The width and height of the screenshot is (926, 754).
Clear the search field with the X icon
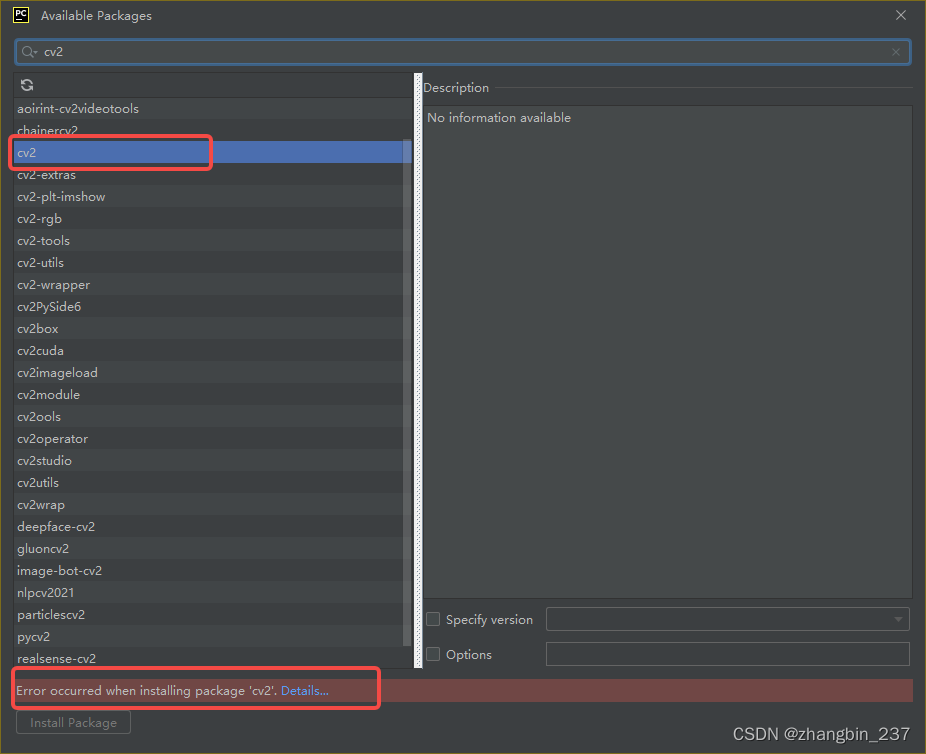click(895, 52)
